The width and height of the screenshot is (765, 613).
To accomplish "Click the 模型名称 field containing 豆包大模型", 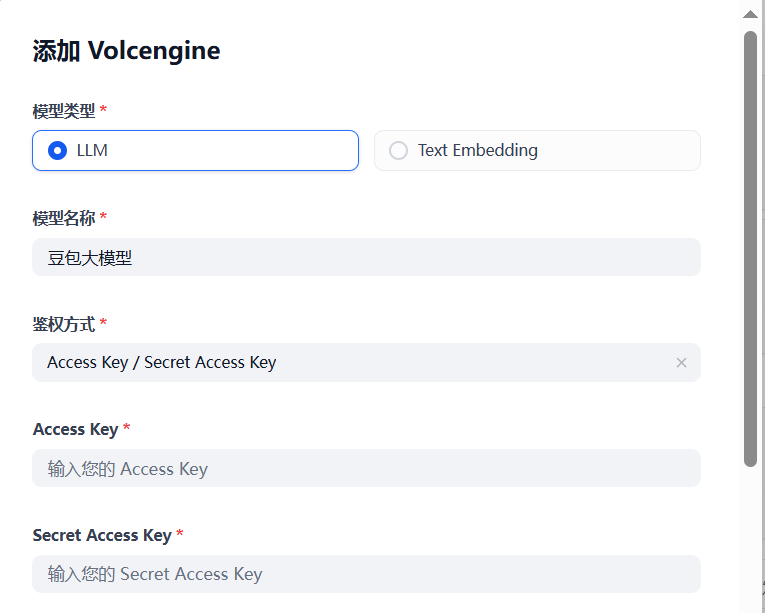I will point(366,257).
